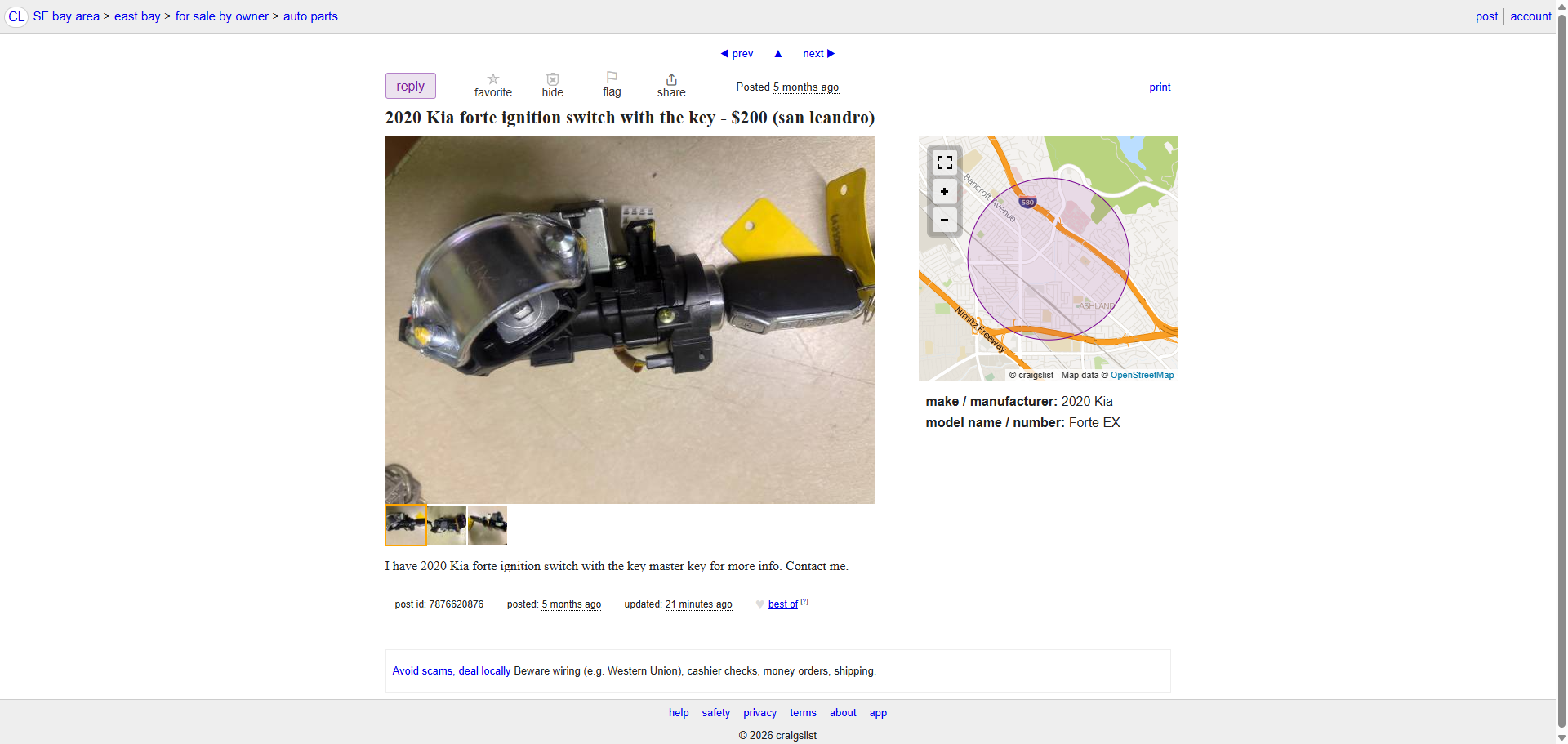
Task: Return to listings with the up arrow
Action: (x=778, y=54)
